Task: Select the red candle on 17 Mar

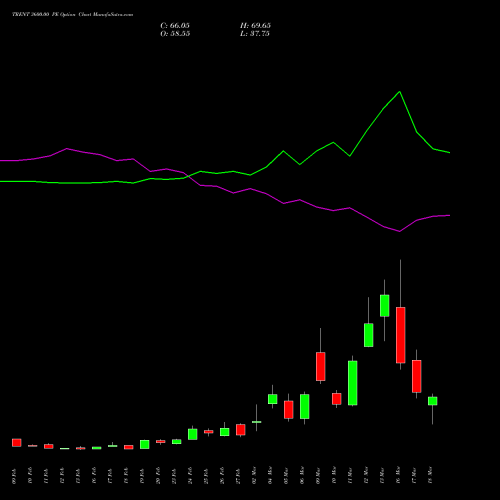Action: tap(417, 376)
